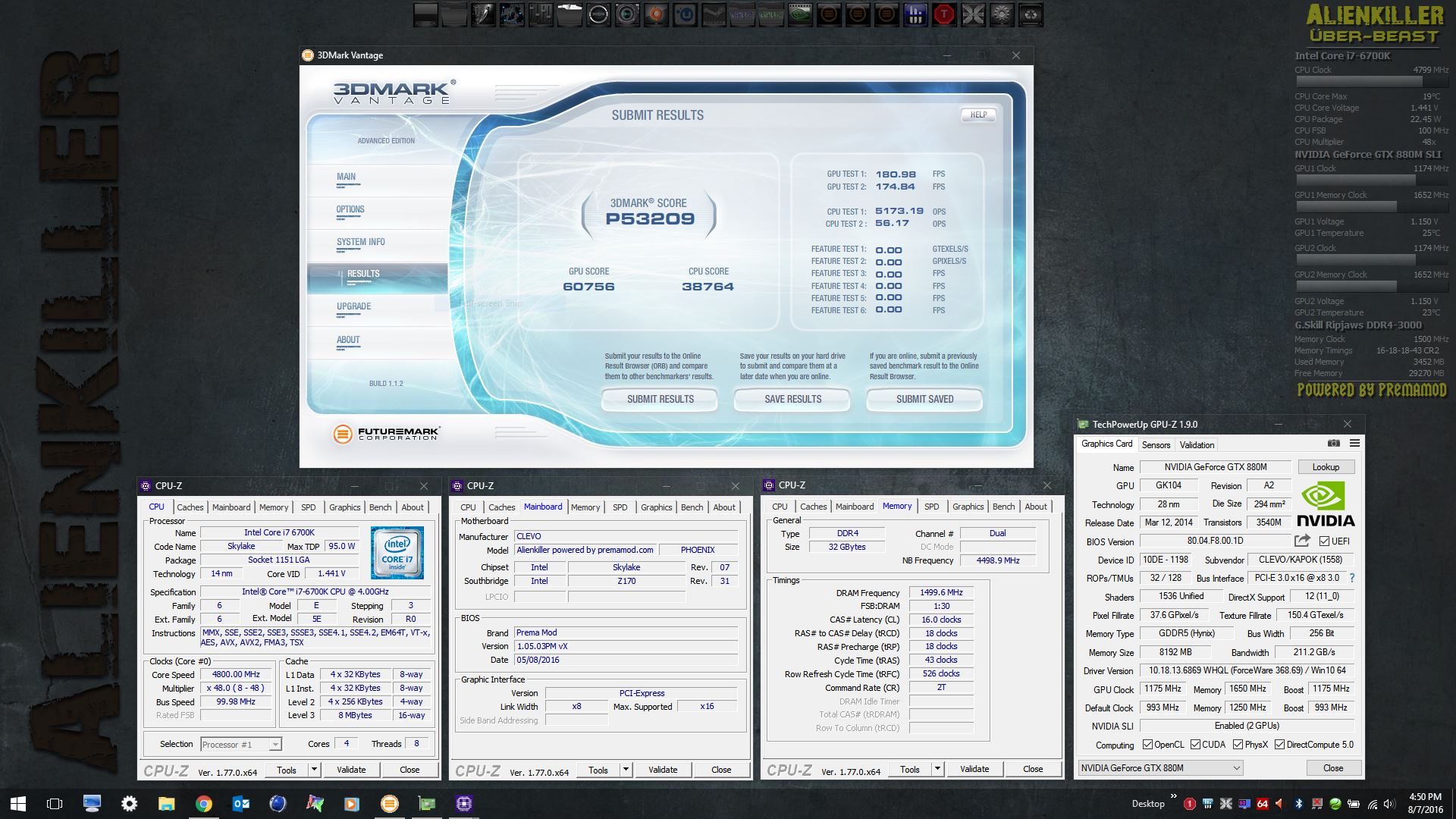Image resolution: width=1456 pixels, height=819 pixels.
Task: Open Outlook from the taskbar
Action: tap(240, 804)
